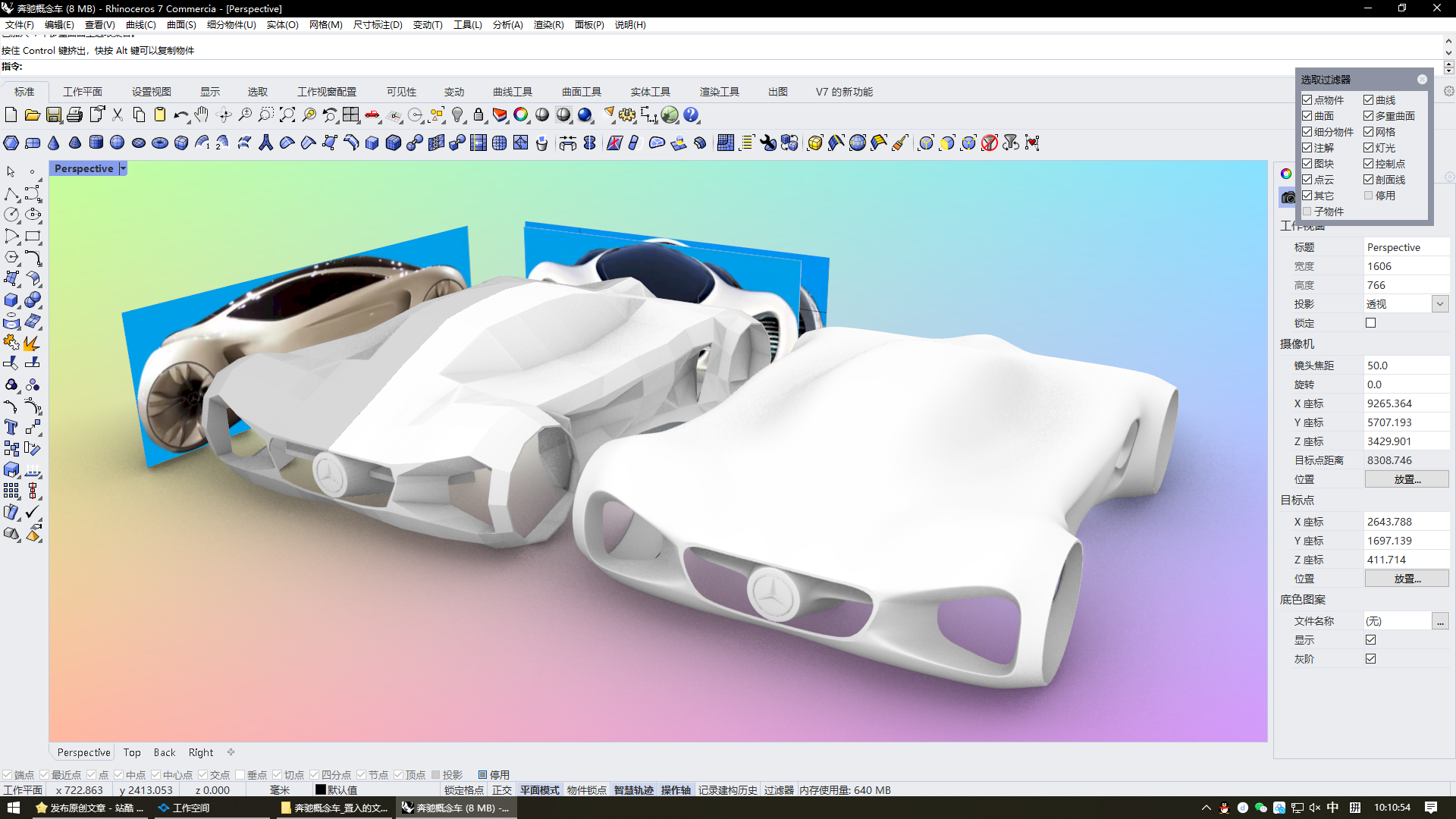Click the camera 放置 button
This screenshot has height=819, width=1456.
pos(1407,479)
